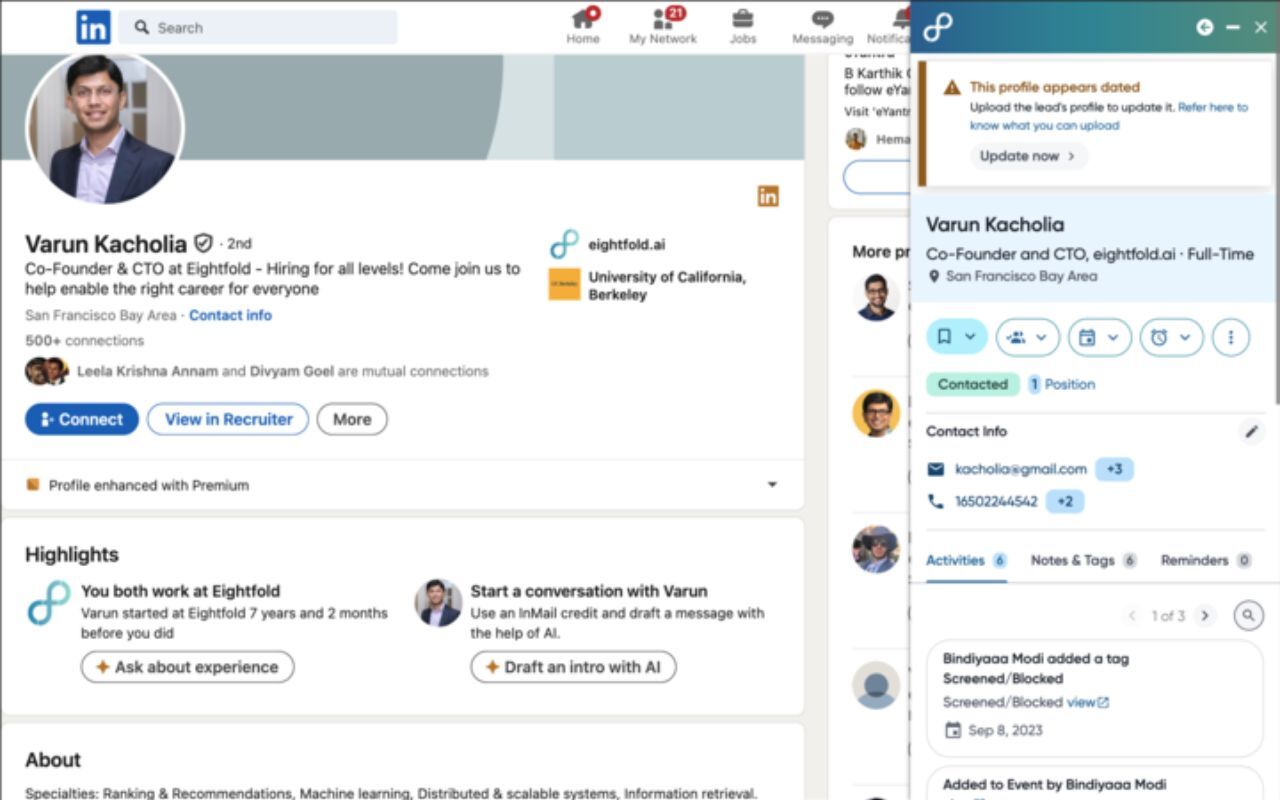1280x800 pixels.
Task: Expand the calendar schedule dropdown
Action: click(1100, 337)
